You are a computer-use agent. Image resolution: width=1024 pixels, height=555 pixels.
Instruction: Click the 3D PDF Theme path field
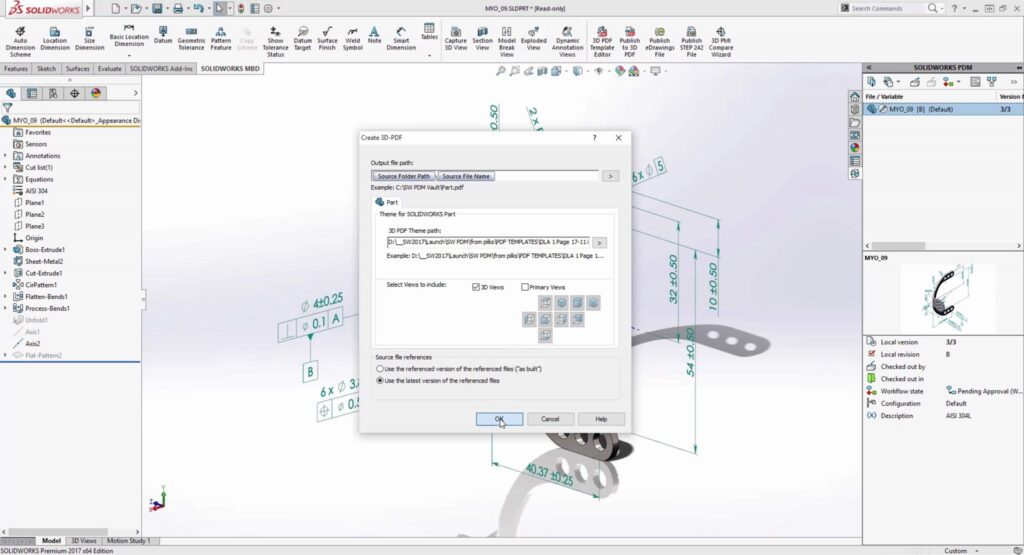tap(488, 242)
